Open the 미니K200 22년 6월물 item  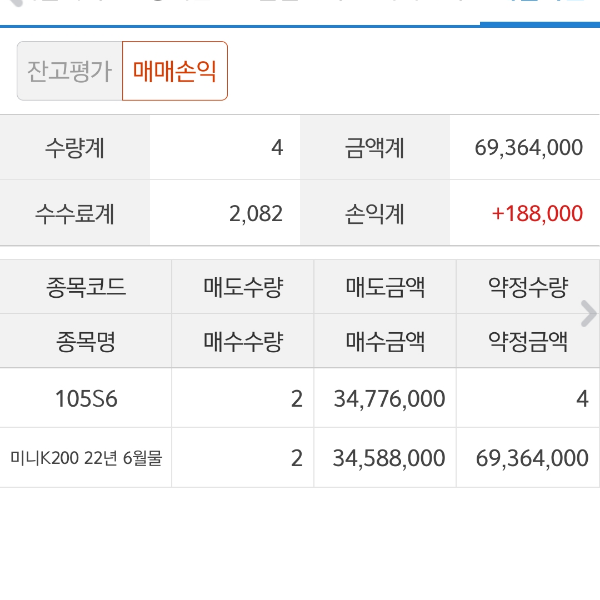tap(86, 458)
